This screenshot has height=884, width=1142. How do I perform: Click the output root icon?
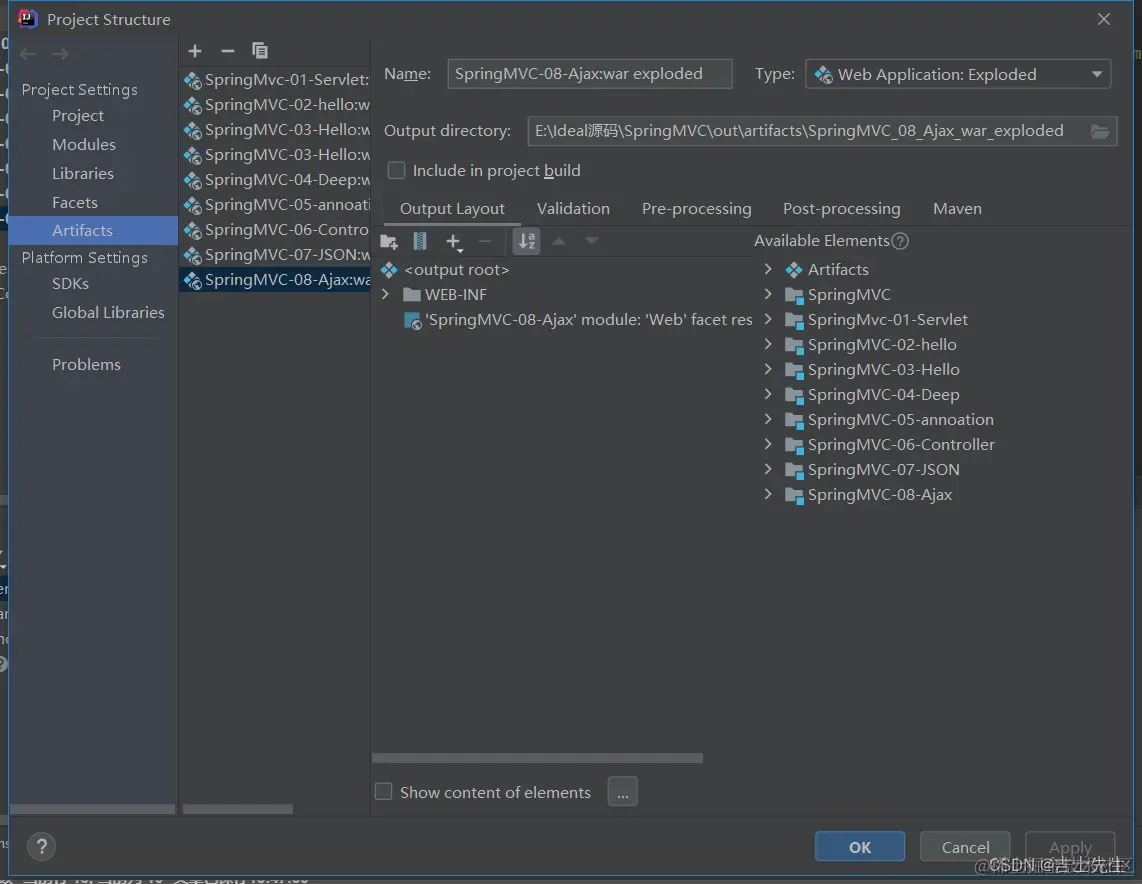(x=389, y=270)
